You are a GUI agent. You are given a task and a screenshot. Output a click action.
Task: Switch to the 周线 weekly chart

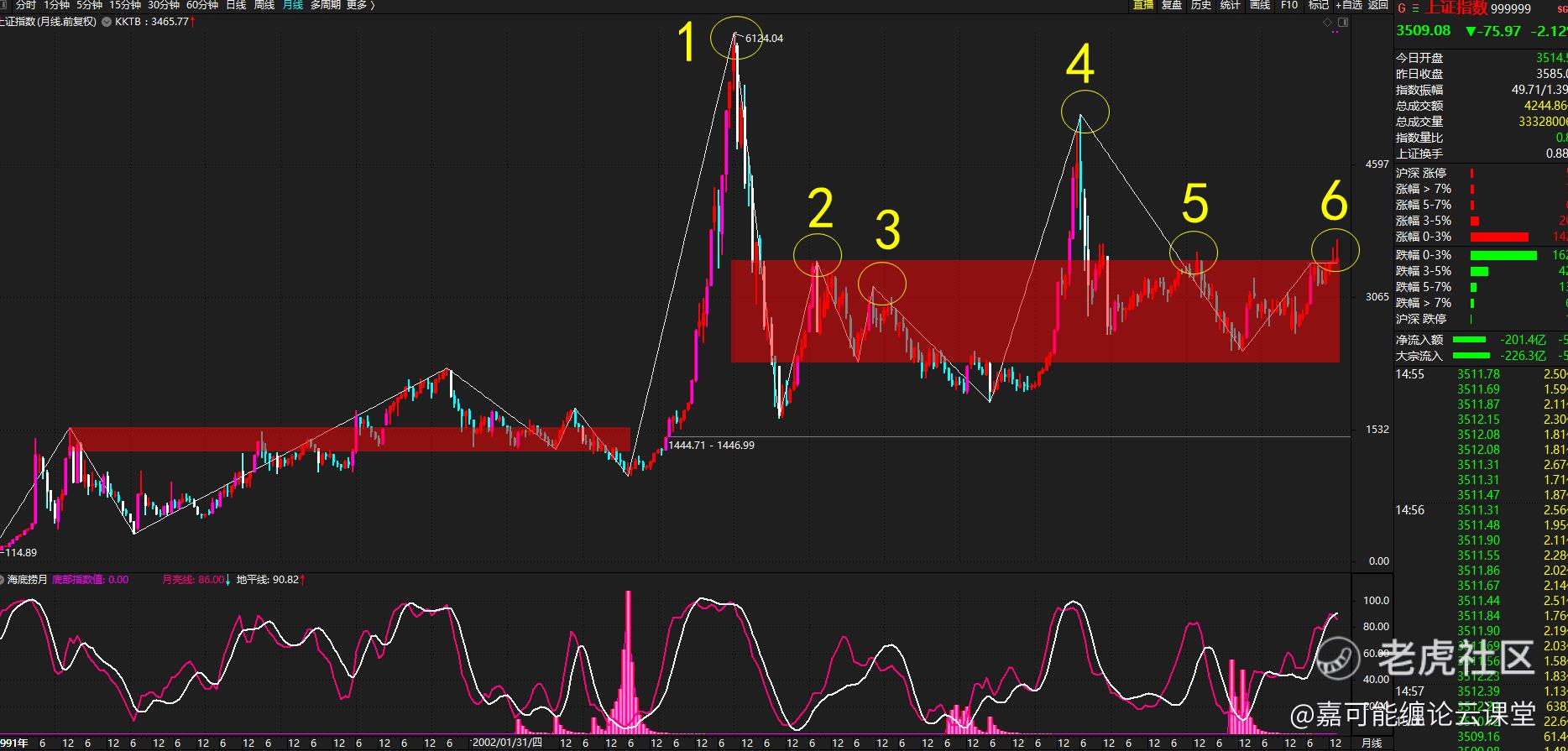point(264,5)
